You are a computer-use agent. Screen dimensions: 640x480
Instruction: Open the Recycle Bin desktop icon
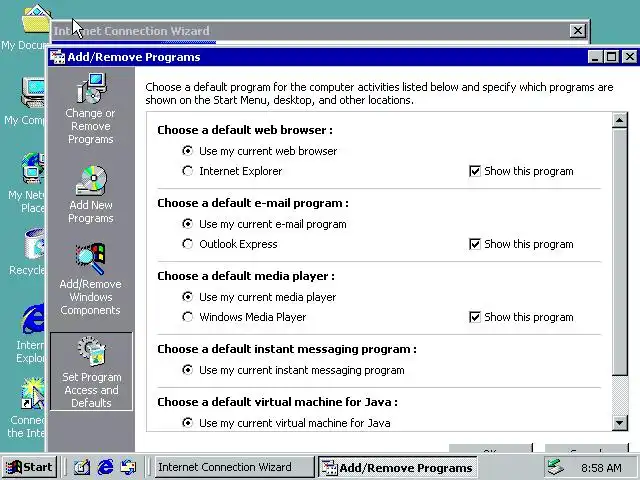pyautogui.click(x=29, y=252)
